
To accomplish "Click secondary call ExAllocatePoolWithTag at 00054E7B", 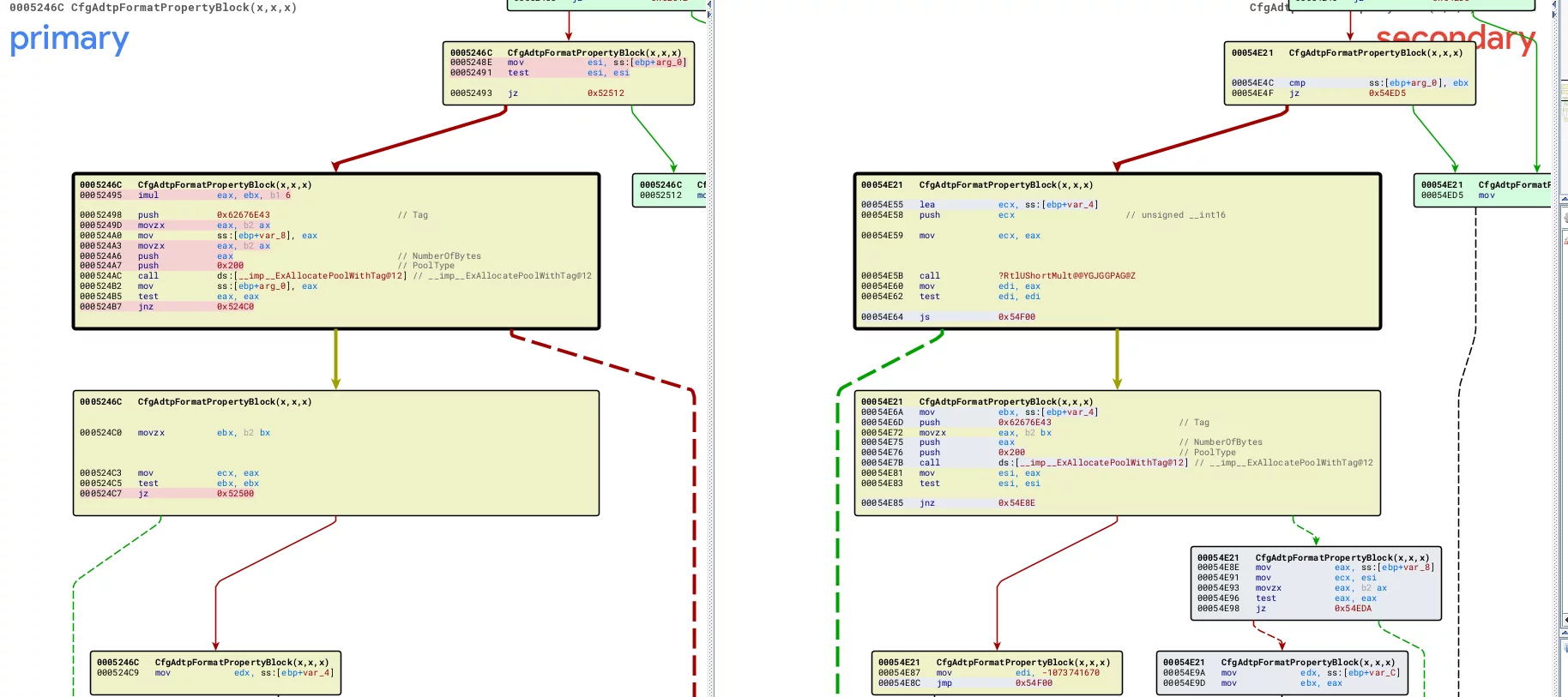I will coord(1117,463).
